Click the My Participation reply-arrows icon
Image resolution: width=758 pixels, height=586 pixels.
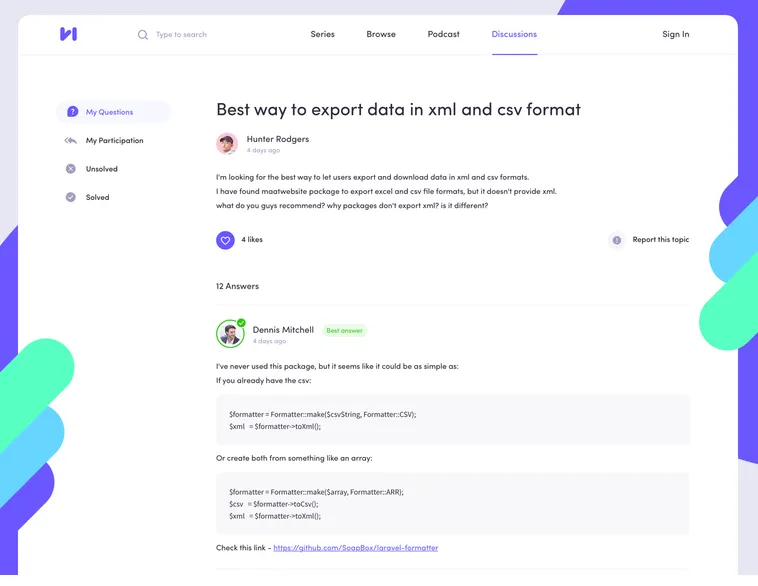point(71,141)
